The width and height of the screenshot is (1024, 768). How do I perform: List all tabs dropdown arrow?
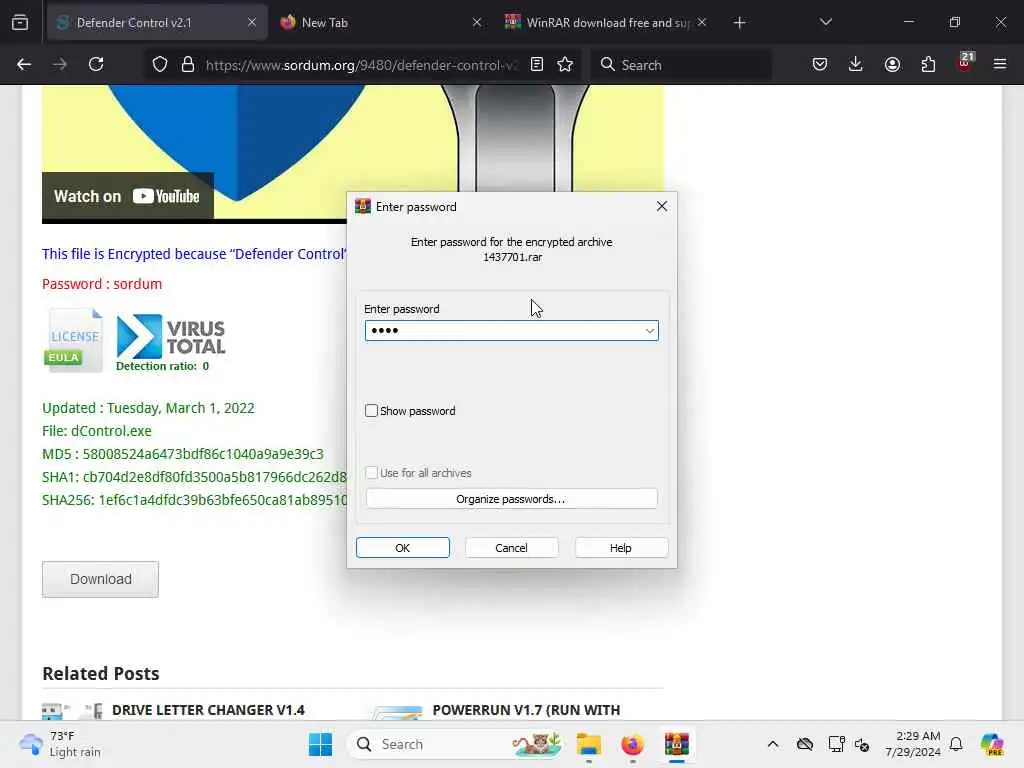pyautogui.click(x=826, y=22)
